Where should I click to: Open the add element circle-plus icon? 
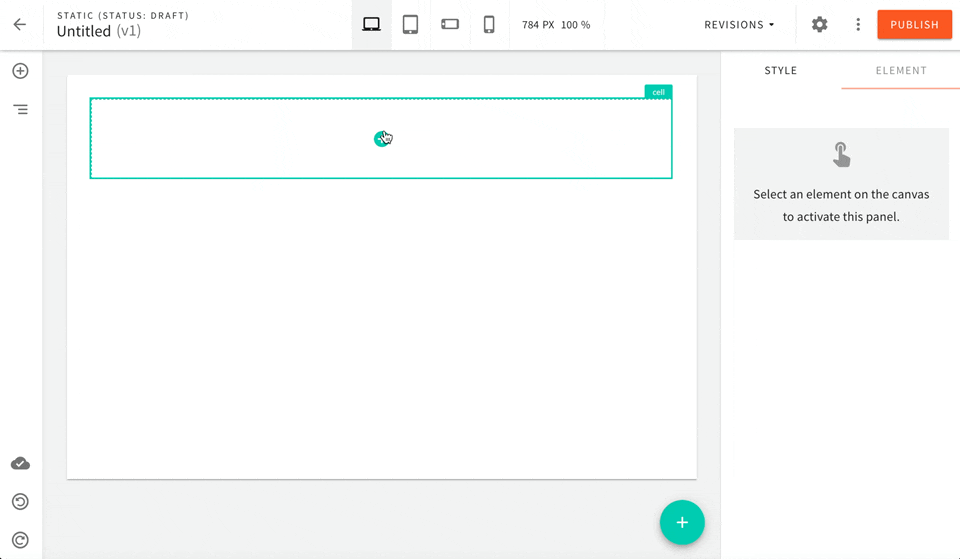coord(20,71)
